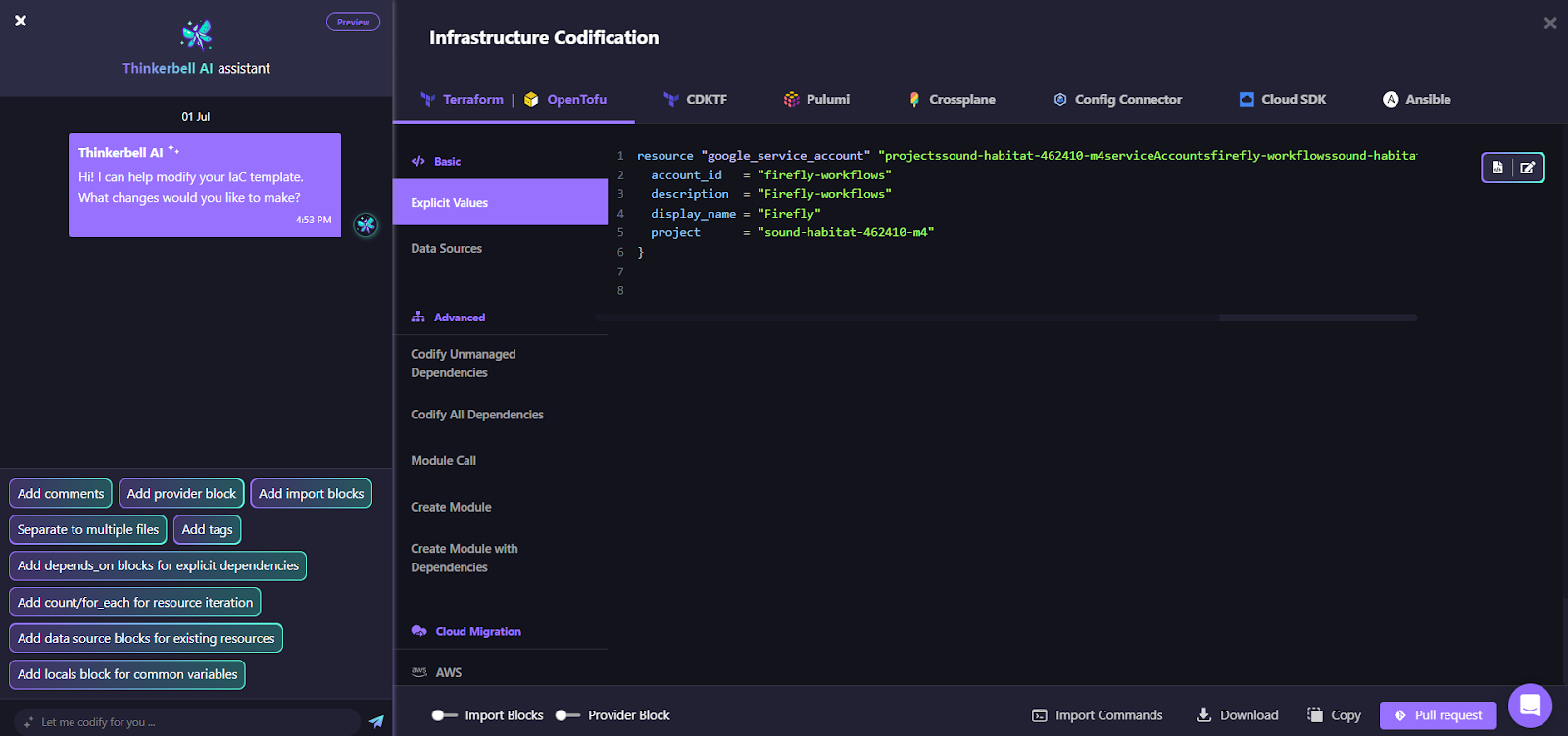Close the Infrastructure Codification dialog

pyautogui.click(x=1550, y=23)
